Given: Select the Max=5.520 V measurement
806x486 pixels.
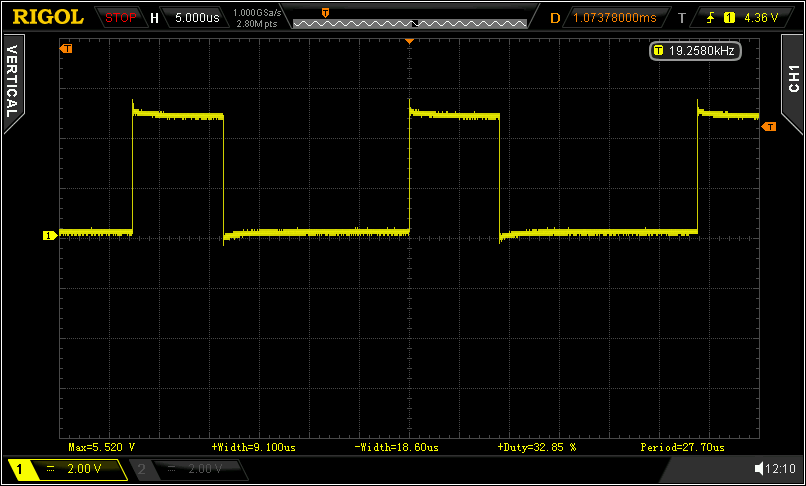Looking at the screenshot, I should [101, 447].
